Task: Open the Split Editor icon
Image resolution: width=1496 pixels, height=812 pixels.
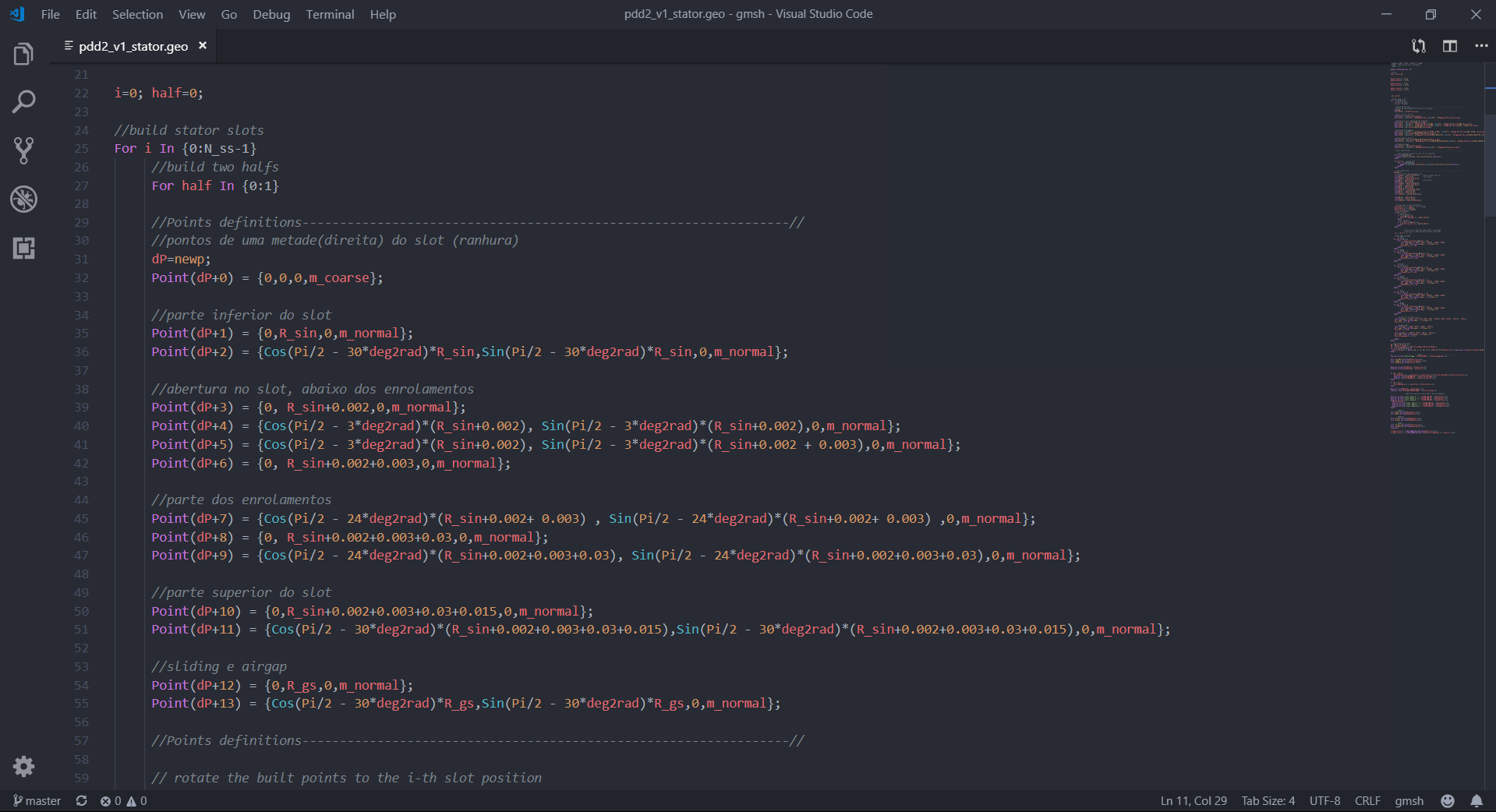Action: point(1449,46)
